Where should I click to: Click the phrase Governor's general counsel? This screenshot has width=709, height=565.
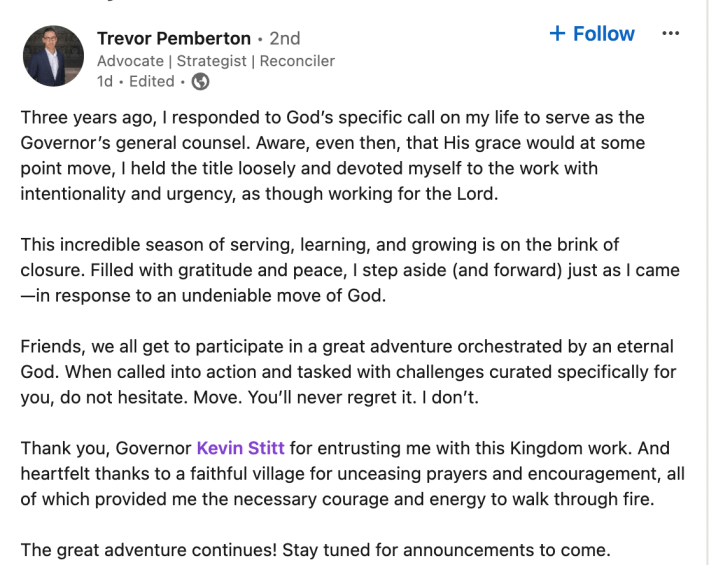(135, 143)
